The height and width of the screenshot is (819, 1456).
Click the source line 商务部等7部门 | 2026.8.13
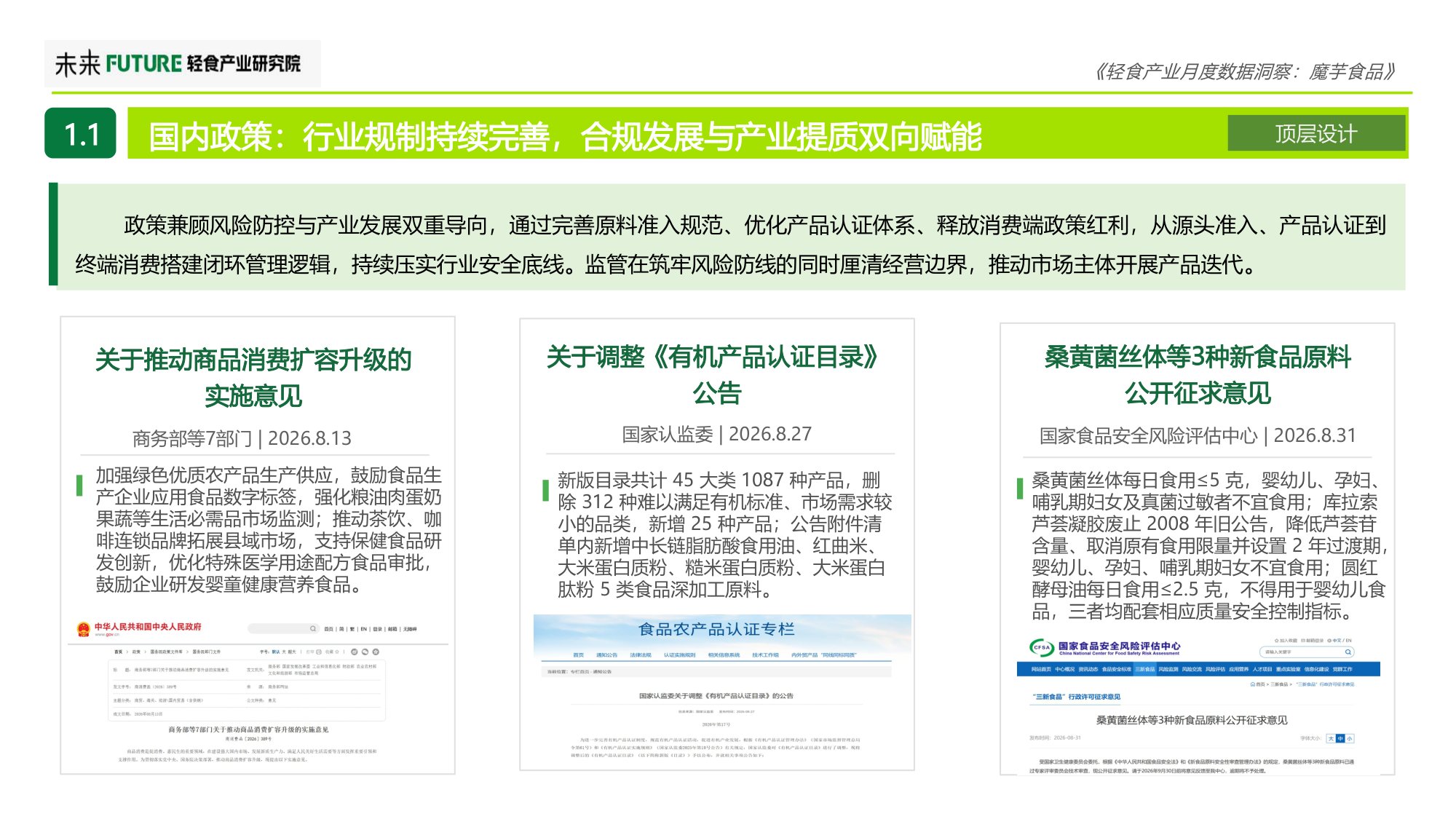[242, 438]
